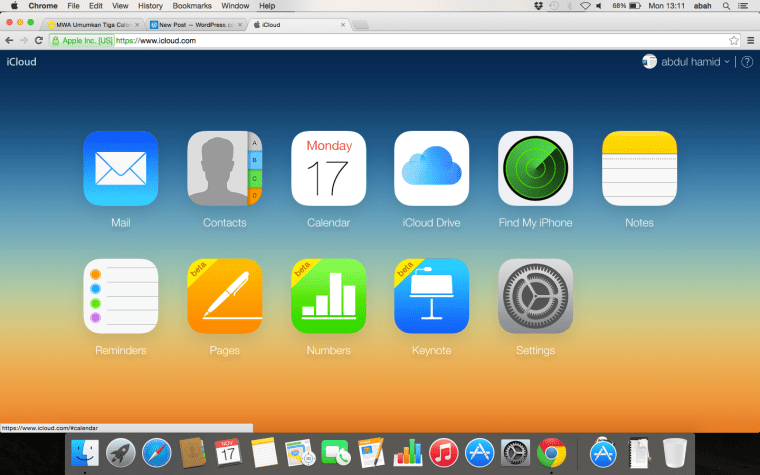Open Finder in the Dock
760x475 pixels.
click(x=85, y=453)
